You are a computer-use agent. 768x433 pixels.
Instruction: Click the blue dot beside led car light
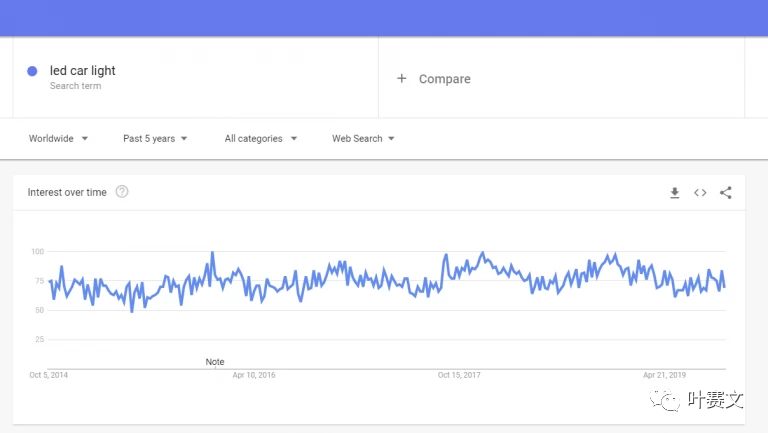point(32,71)
